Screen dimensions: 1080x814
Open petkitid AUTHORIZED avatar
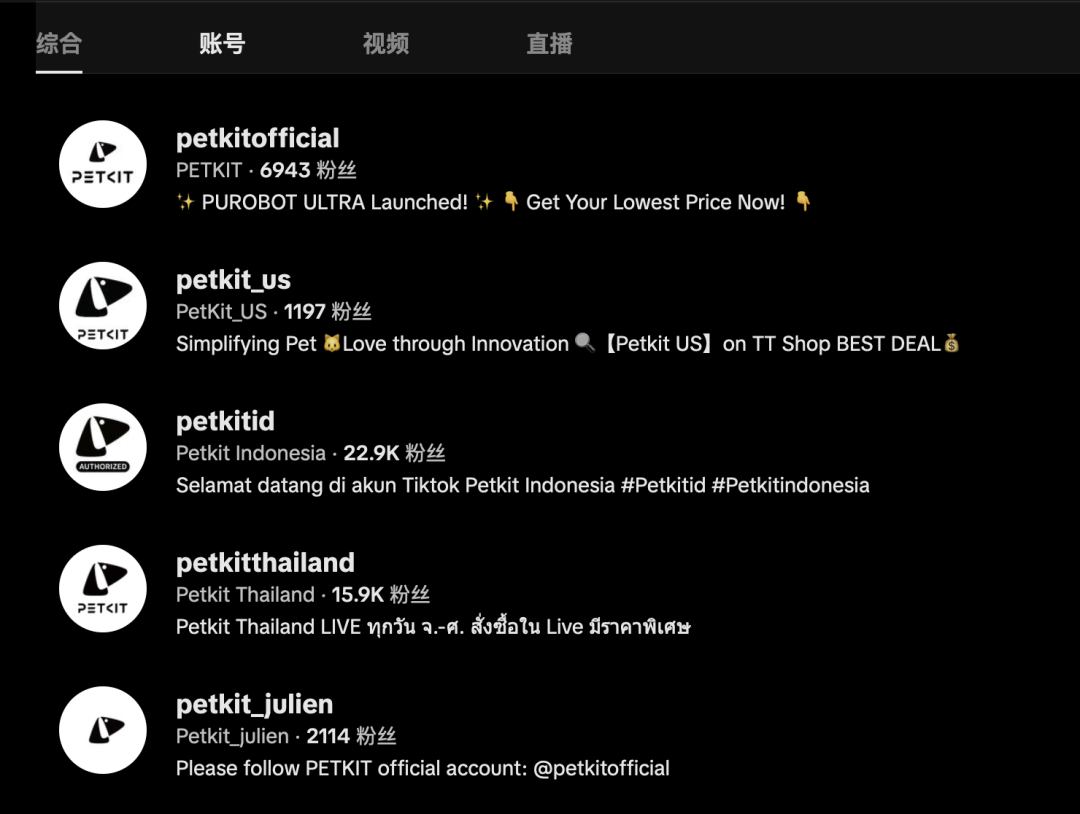point(103,447)
